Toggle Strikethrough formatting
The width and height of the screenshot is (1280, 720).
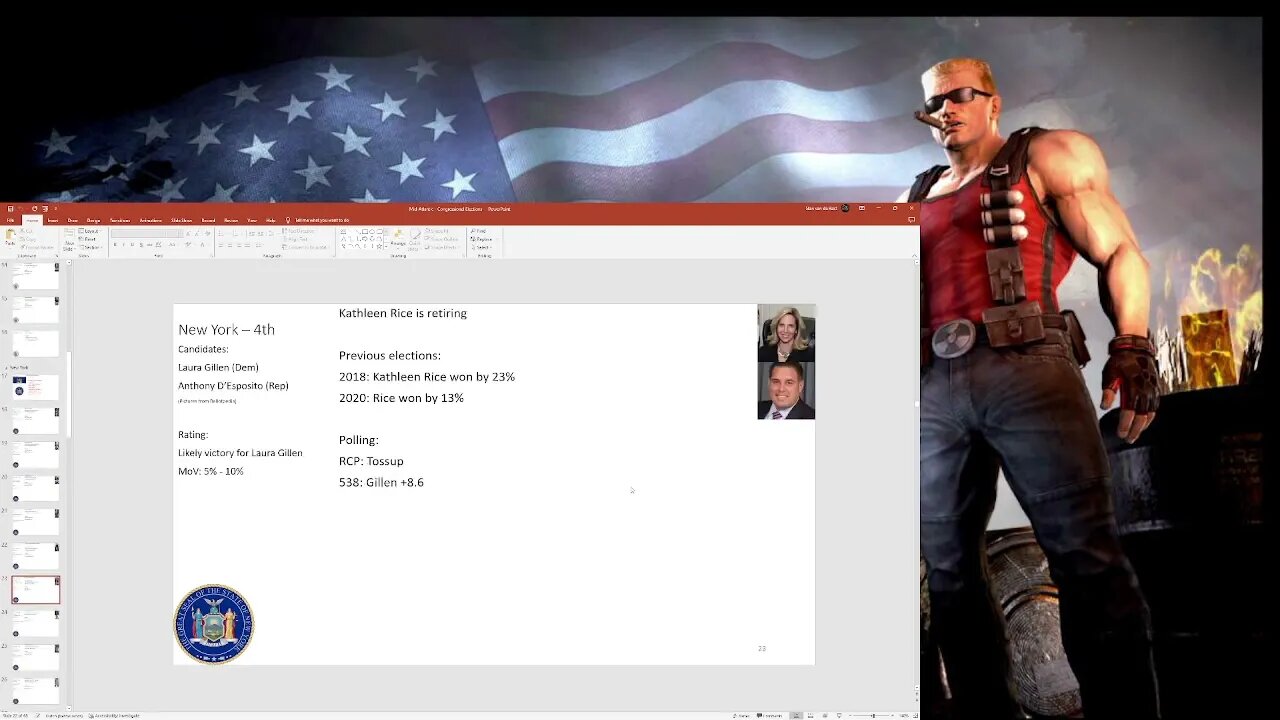[x=150, y=245]
